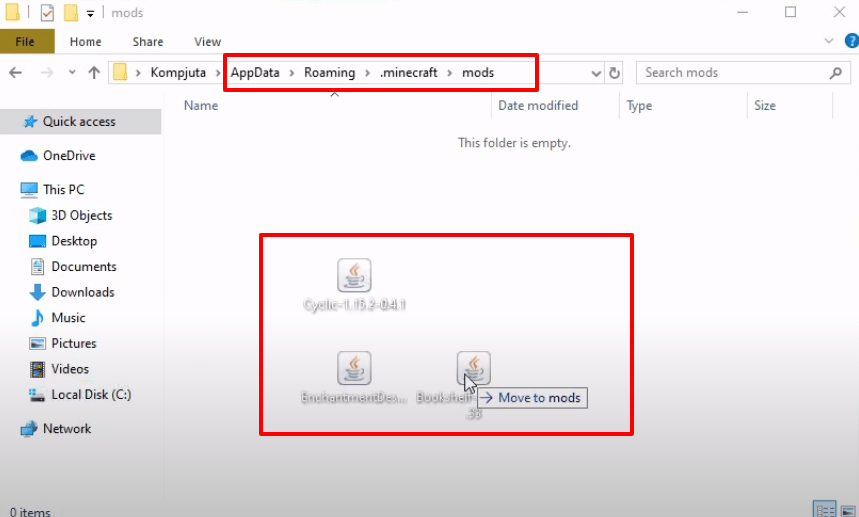Viewport: 859px width, 517px height.
Task: Click the Quick access star icon
Action: (31, 122)
